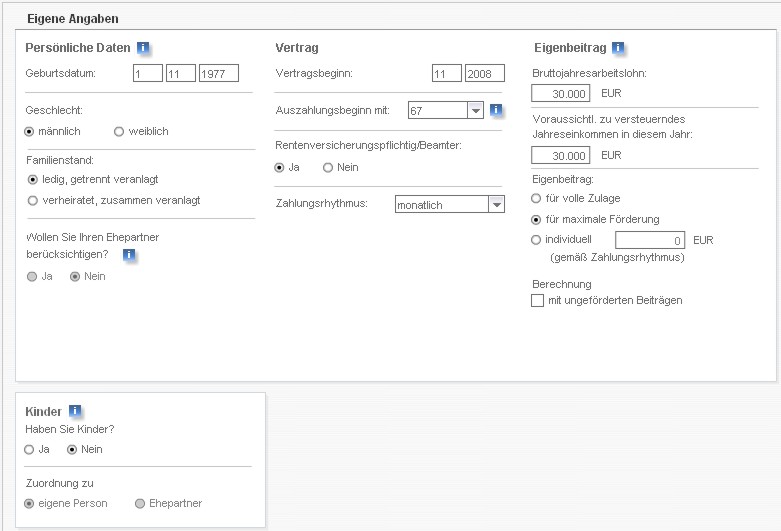Image resolution: width=781 pixels, height=531 pixels.
Task: Click Vertragsbeginn year field 2008
Action: point(485,73)
